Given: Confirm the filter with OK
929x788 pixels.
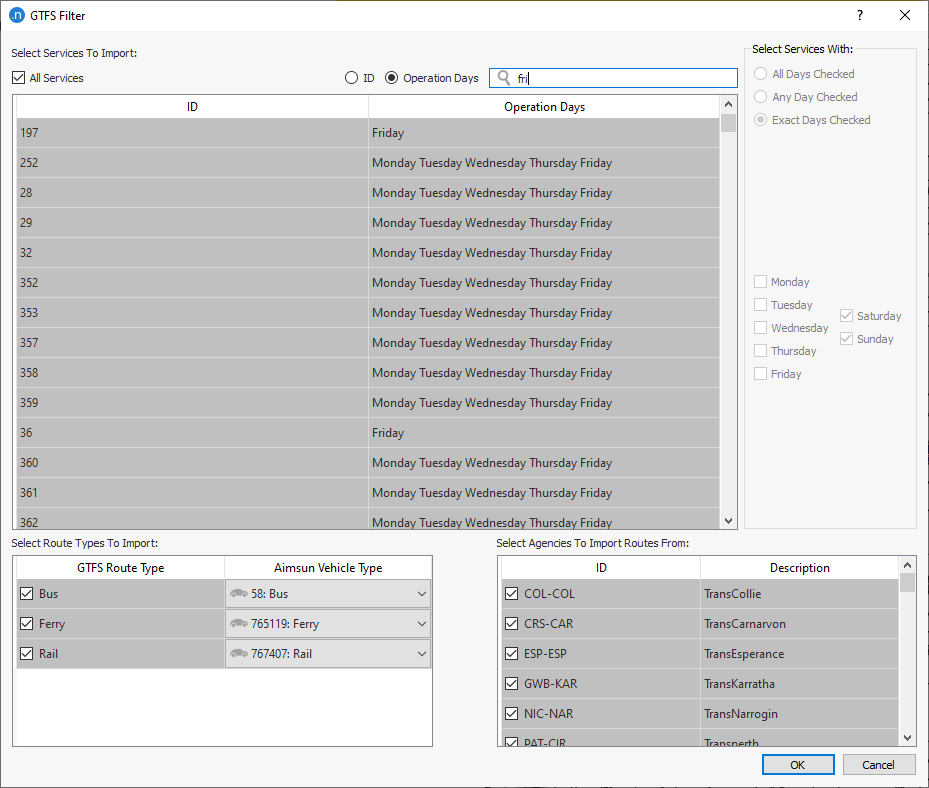Looking at the screenshot, I should click(x=798, y=764).
